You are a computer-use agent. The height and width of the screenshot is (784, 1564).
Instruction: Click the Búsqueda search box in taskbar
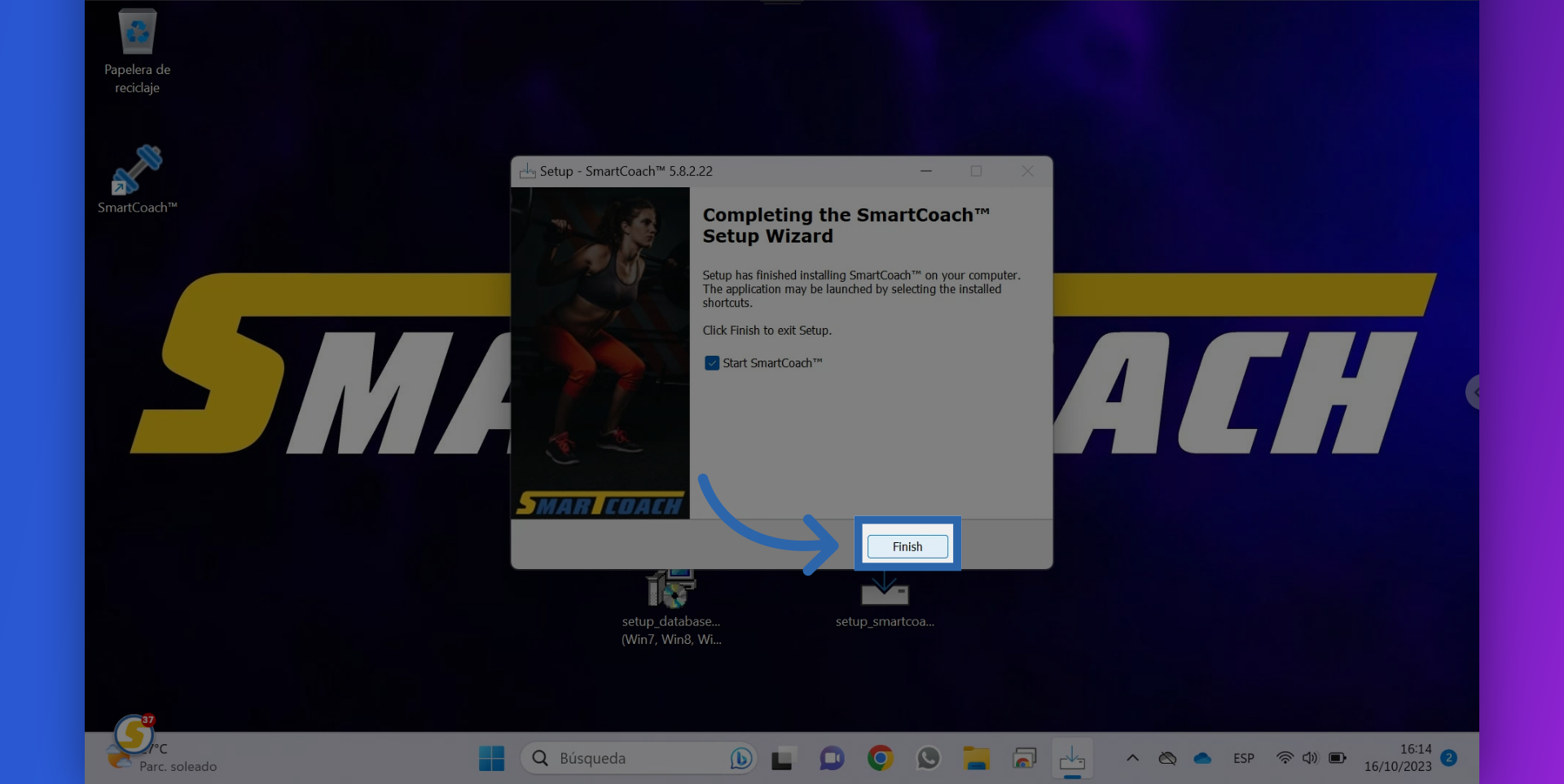(x=639, y=759)
